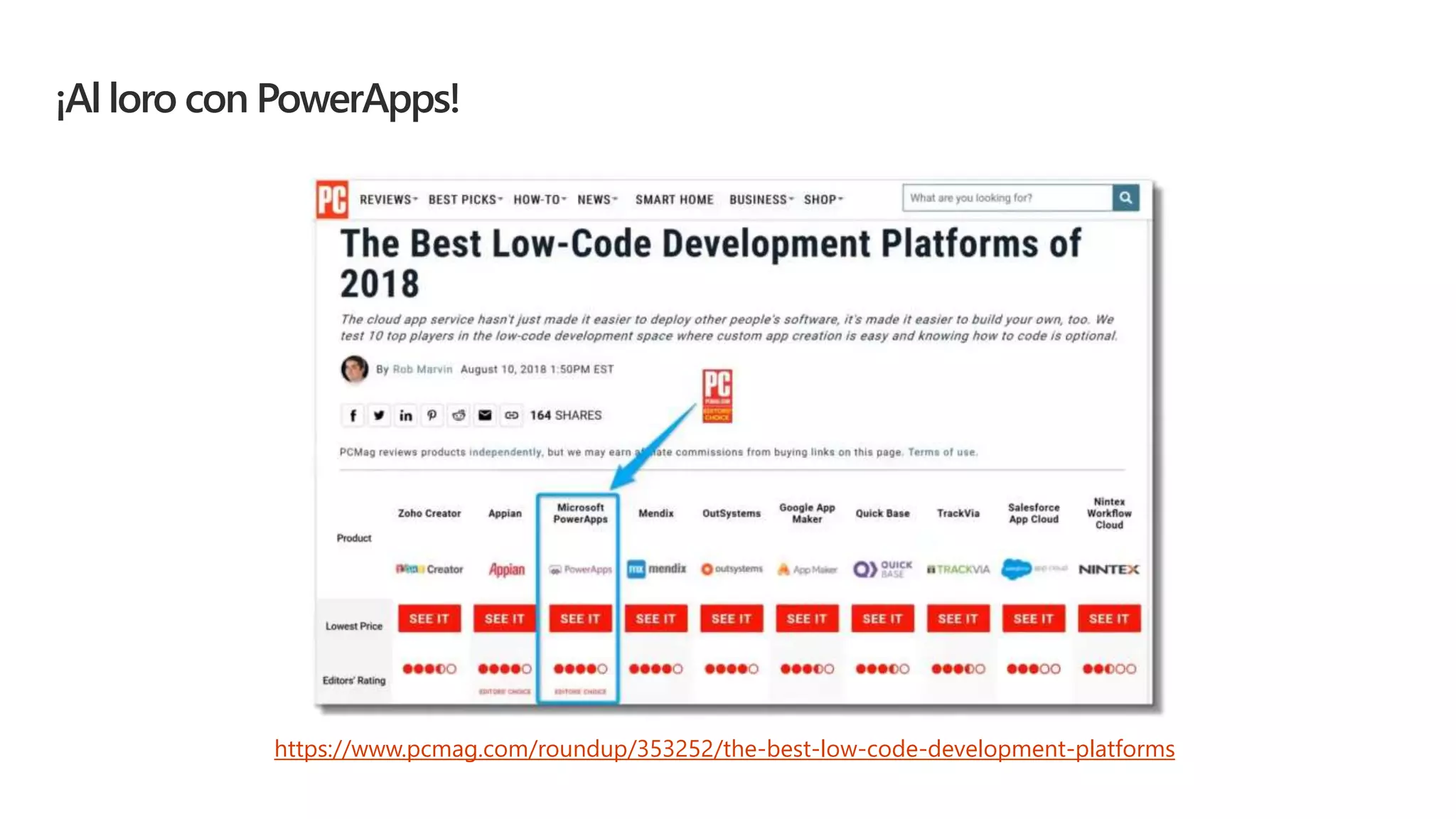Click the article headline about Low-Code Platforms

pyautogui.click(x=711, y=264)
